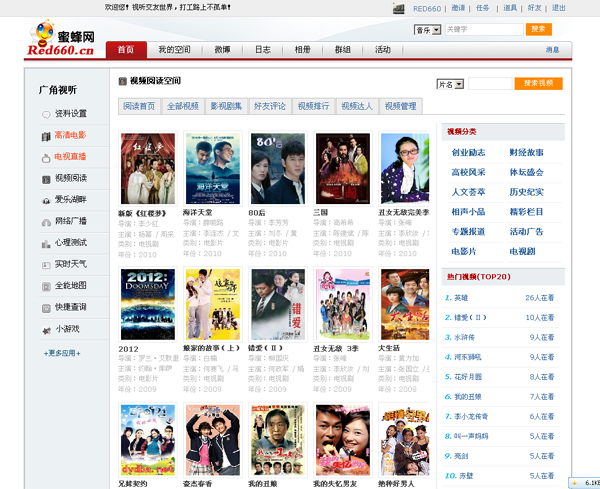The image size is (600, 489).
Task: Open the 音乐 search category dropdown
Action: tap(427, 30)
